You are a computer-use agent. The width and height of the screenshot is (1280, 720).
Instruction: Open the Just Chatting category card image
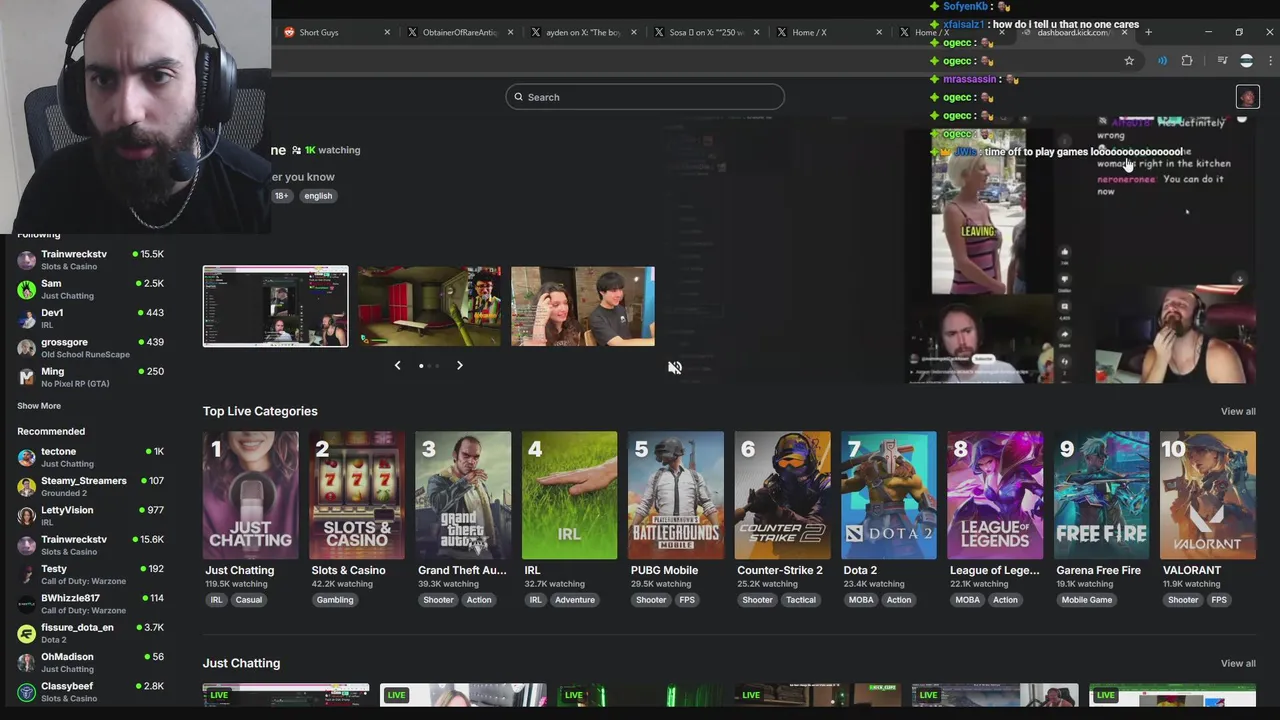click(x=250, y=495)
